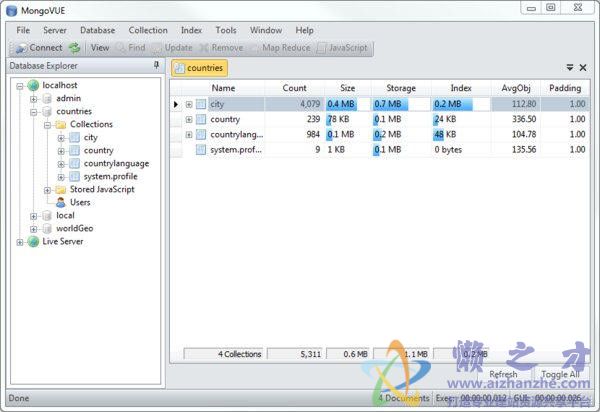Image resolution: width=600 pixels, height=412 pixels.
Task: Click the admin database icon
Action: tap(47, 99)
